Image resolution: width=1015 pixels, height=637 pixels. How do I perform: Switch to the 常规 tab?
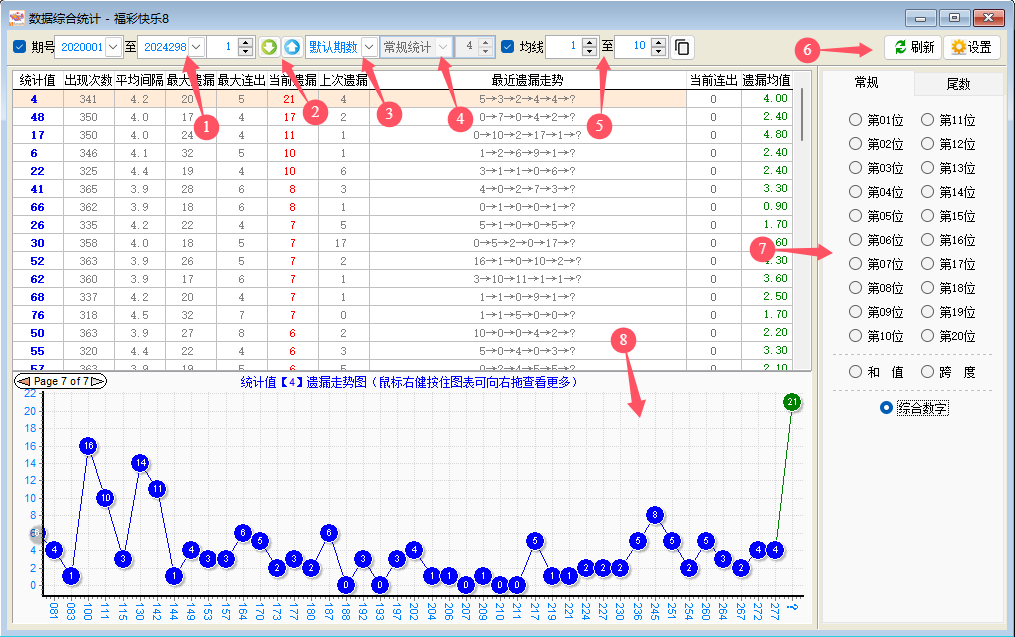[866, 82]
